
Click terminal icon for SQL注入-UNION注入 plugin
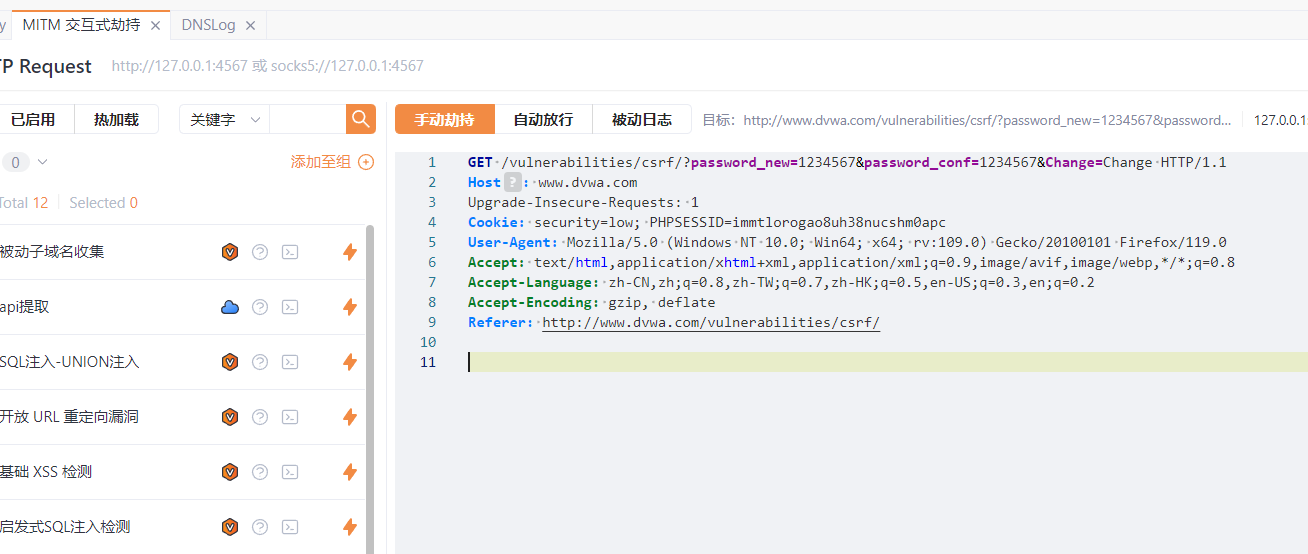click(290, 362)
